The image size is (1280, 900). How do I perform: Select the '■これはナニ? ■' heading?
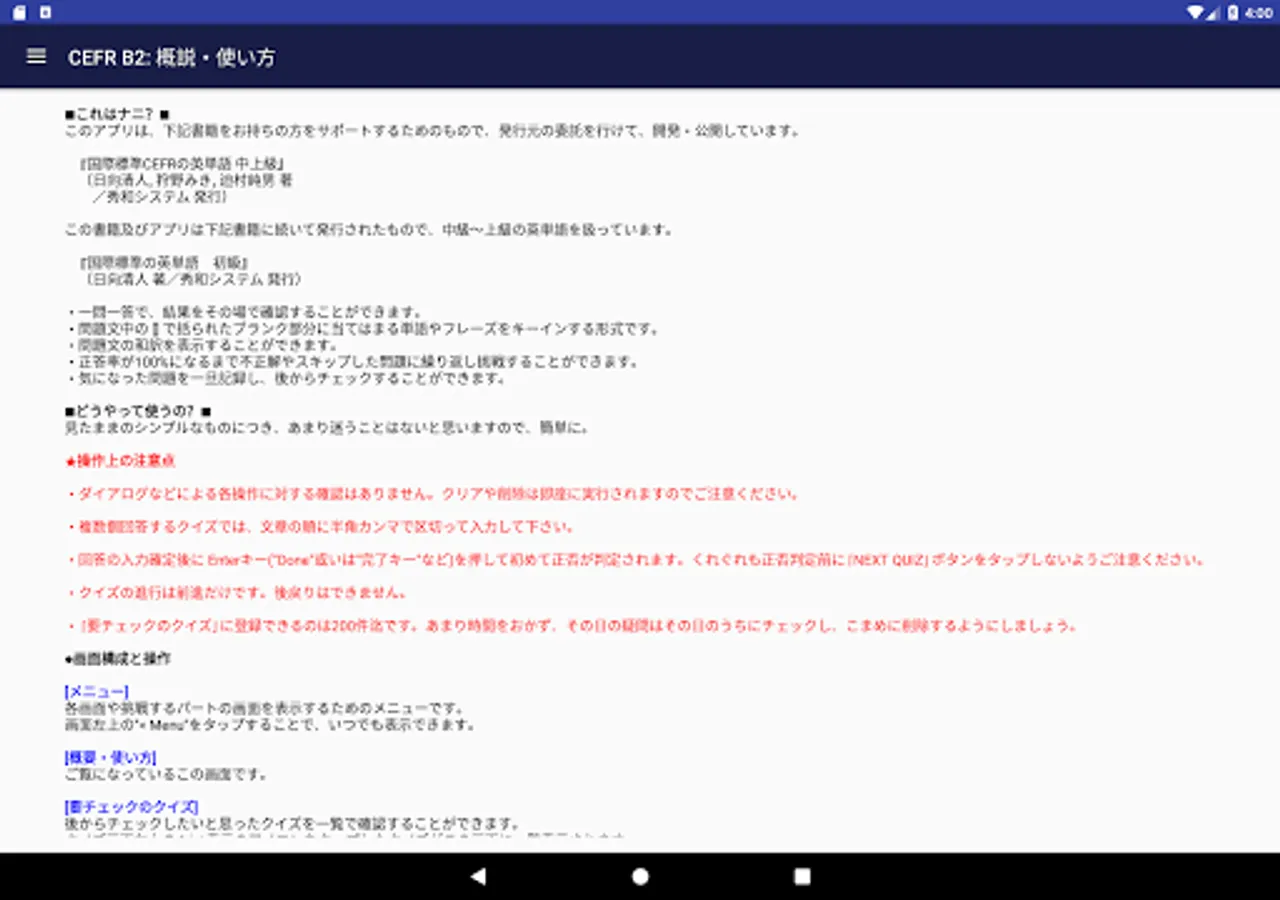[116, 115]
